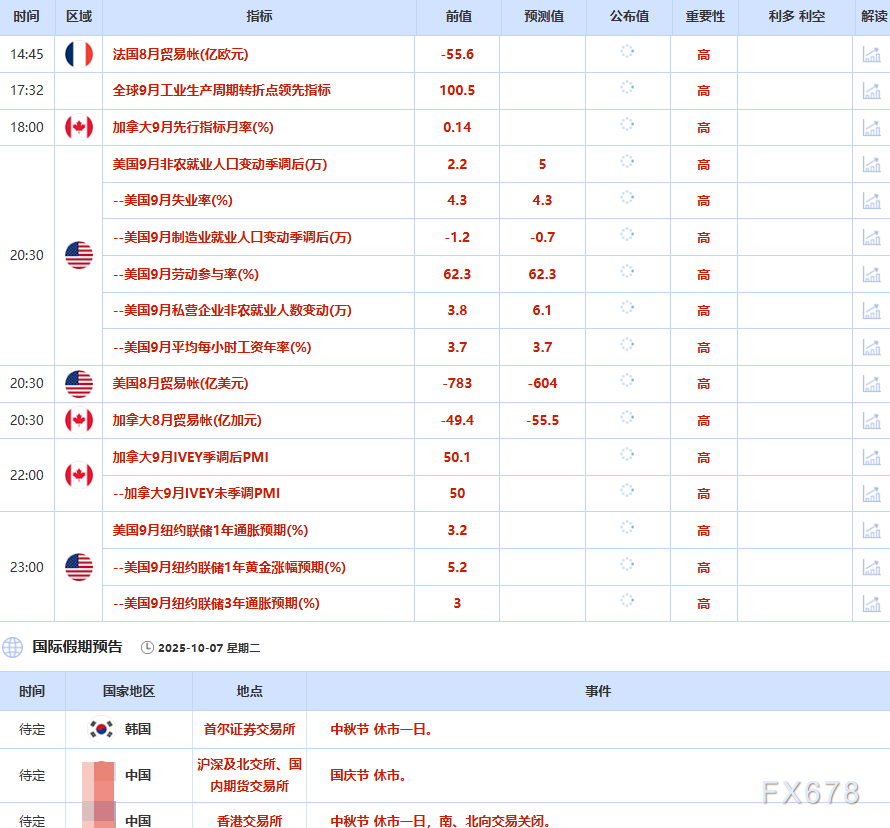Click the Canada flag beside 加拿大9月先行指标
Image resolution: width=890 pixels, height=828 pixels.
click(78, 127)
